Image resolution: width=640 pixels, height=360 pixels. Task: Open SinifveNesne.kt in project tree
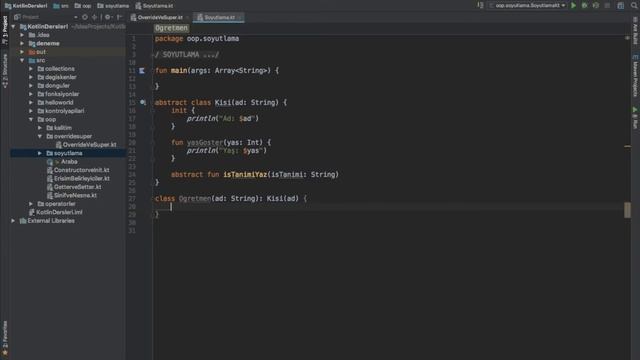click(x=71, y=196)
